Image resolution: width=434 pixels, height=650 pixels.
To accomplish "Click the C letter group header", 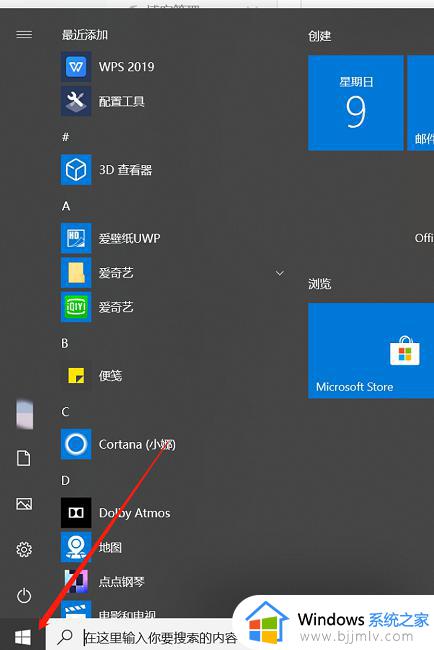I will click(65, 412).
